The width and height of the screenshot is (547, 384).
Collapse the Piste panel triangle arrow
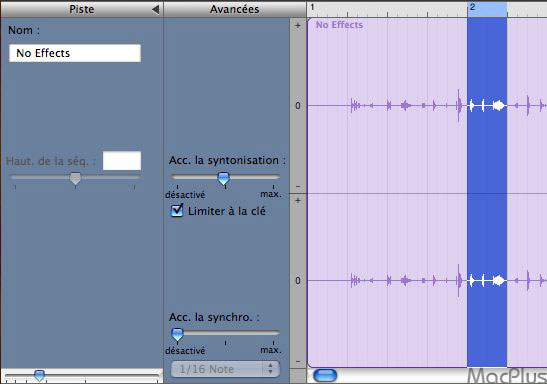[156, 9]
